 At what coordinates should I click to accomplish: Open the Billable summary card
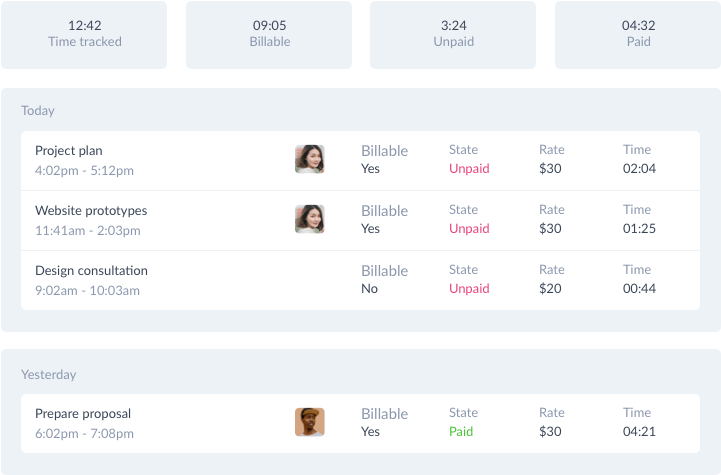tap(269, 35)
